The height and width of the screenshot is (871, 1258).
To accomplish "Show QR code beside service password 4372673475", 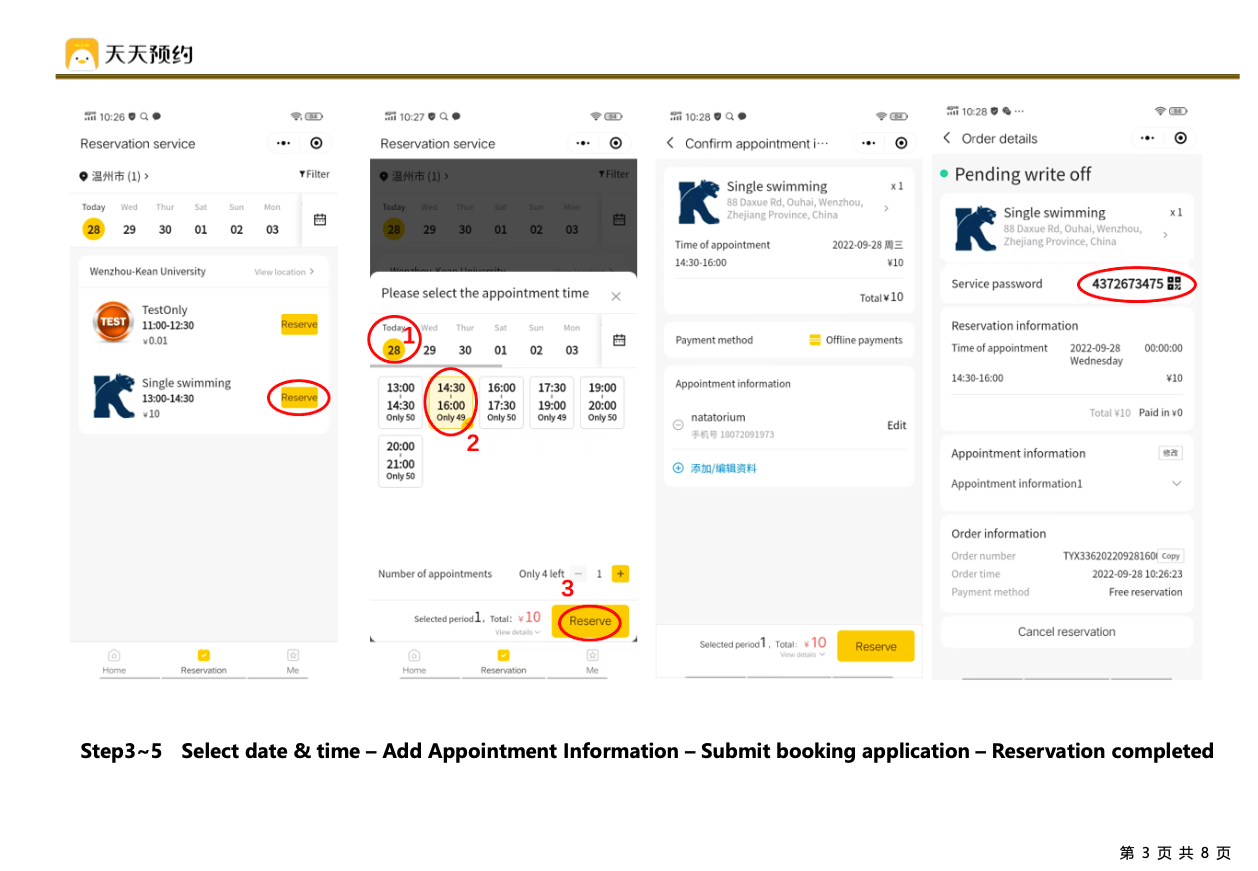I will pyautogui.click(x=1174, y=284).
